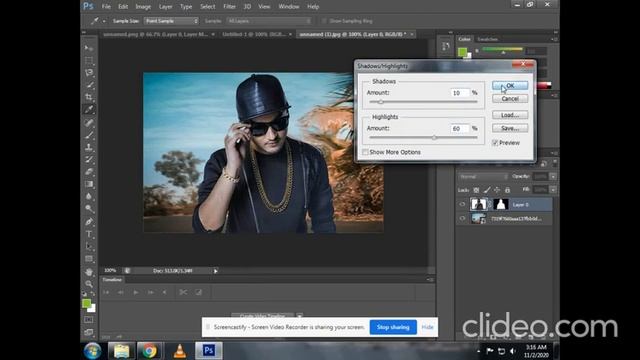Viewport: 640px width, 360px height.
Task: Select the History Brush tool
Action: click(x=89, y=160)
